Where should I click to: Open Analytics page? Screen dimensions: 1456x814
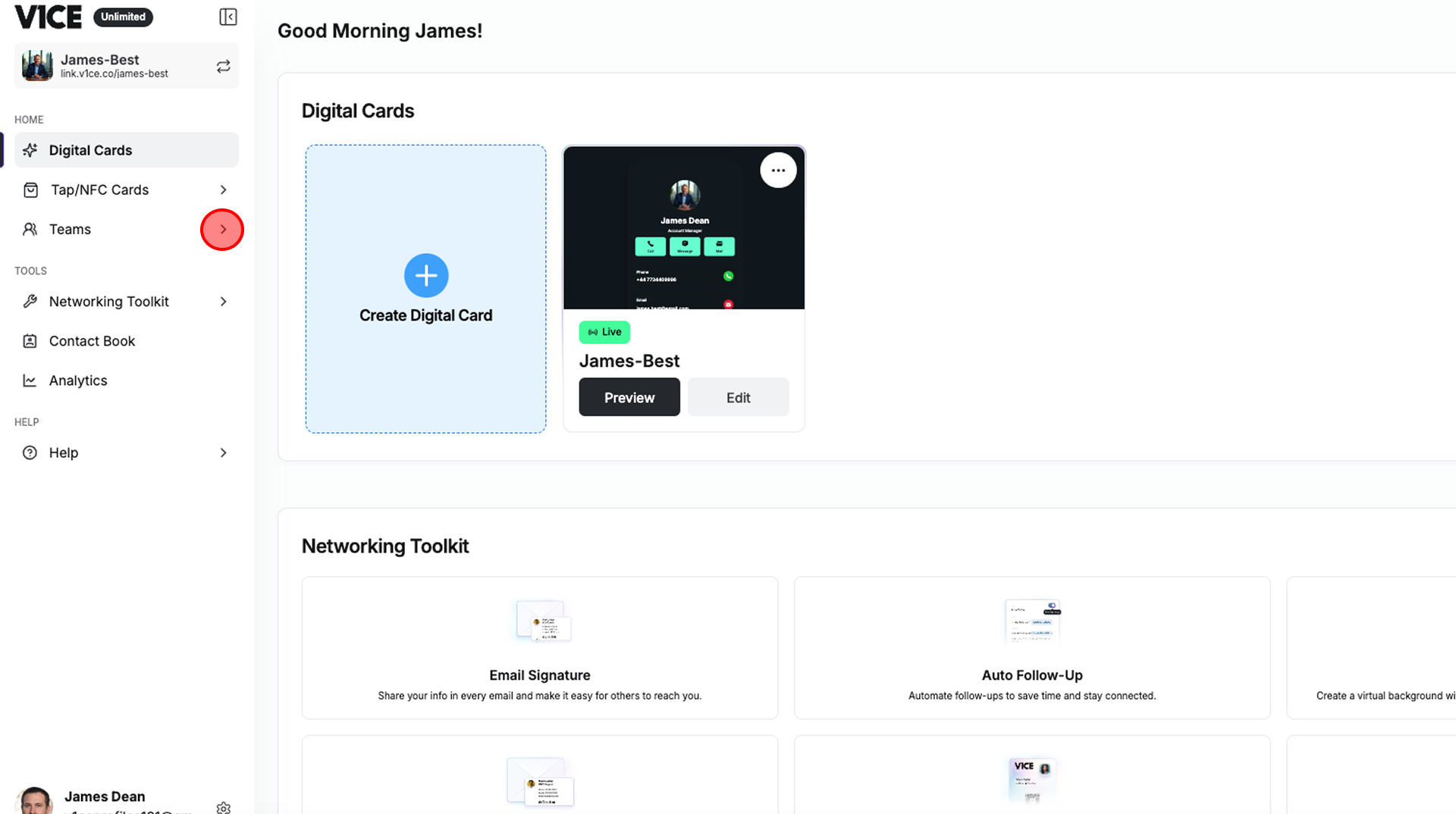pyautogui.click(x=126, y=380)
